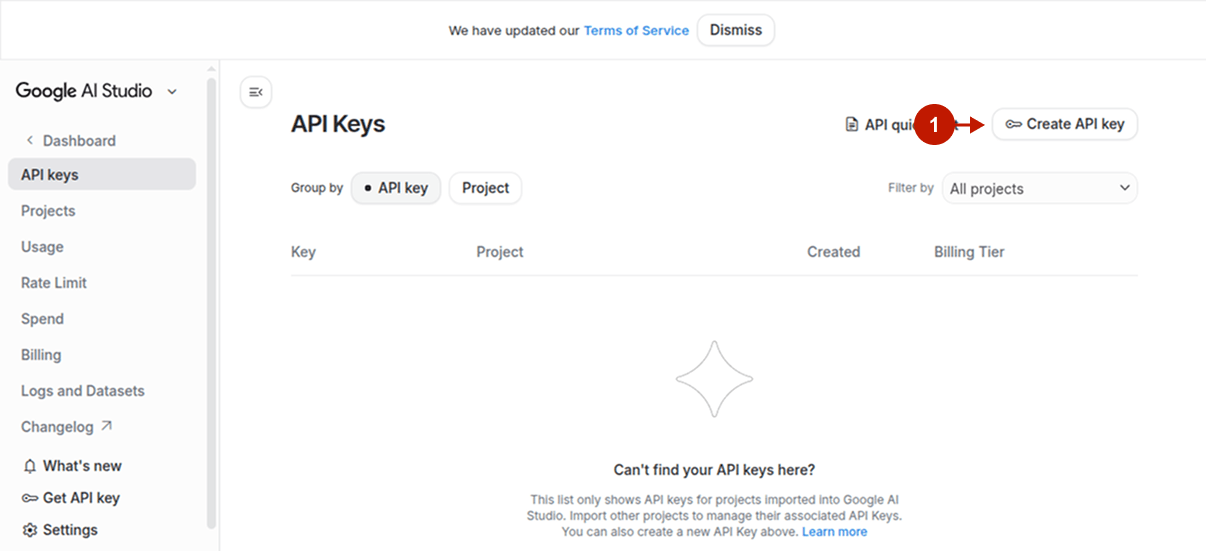1206x551 pixels.
Task: Click the bell icon beside What's new
Action: point(30,466)
